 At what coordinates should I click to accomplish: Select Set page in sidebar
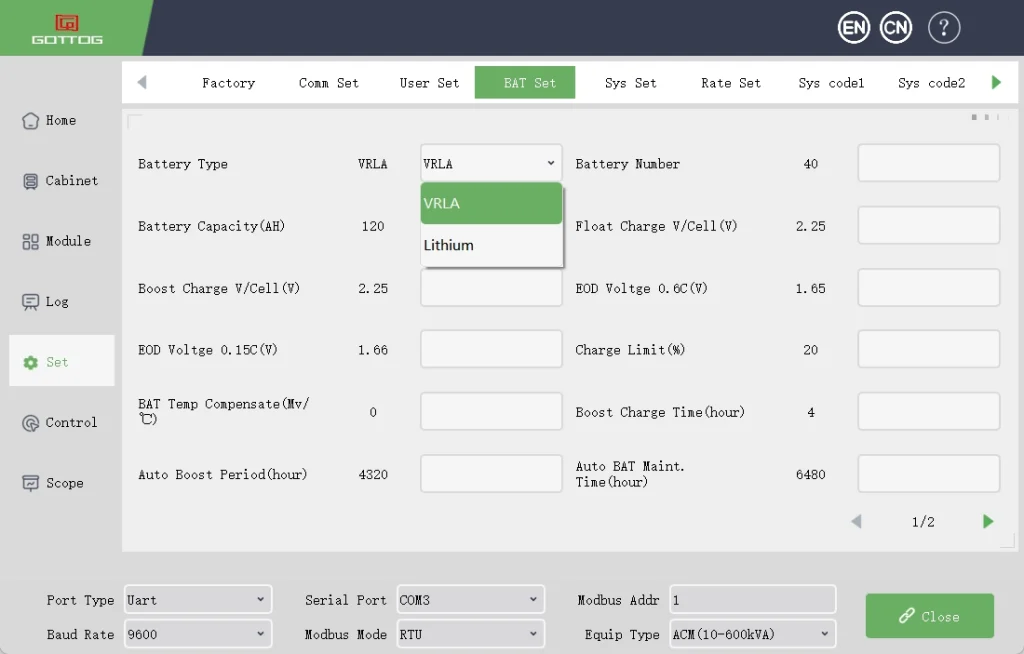click(61, 361)
